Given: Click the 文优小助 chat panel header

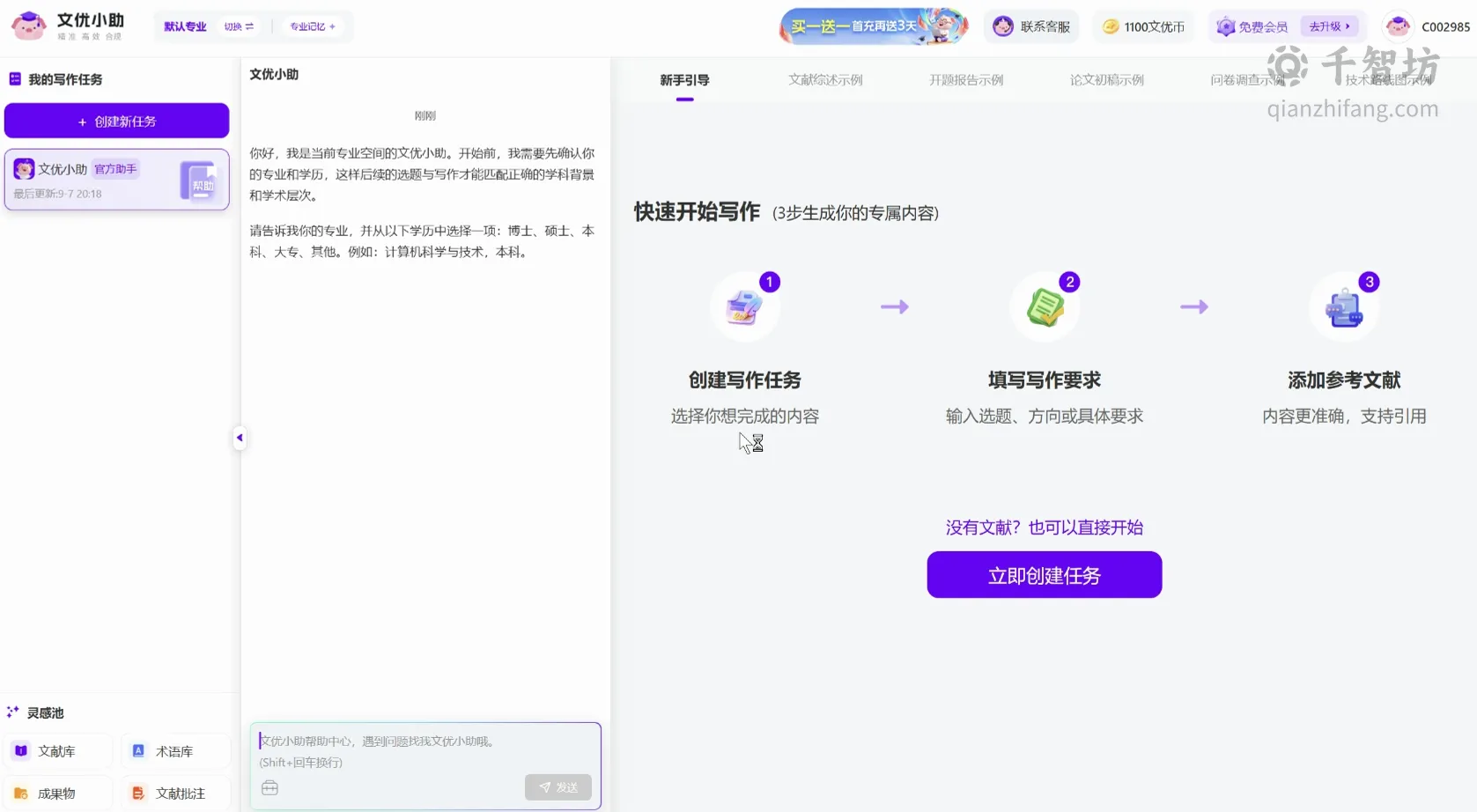Looking at the screenshot, I should click(x=274, y=74).
